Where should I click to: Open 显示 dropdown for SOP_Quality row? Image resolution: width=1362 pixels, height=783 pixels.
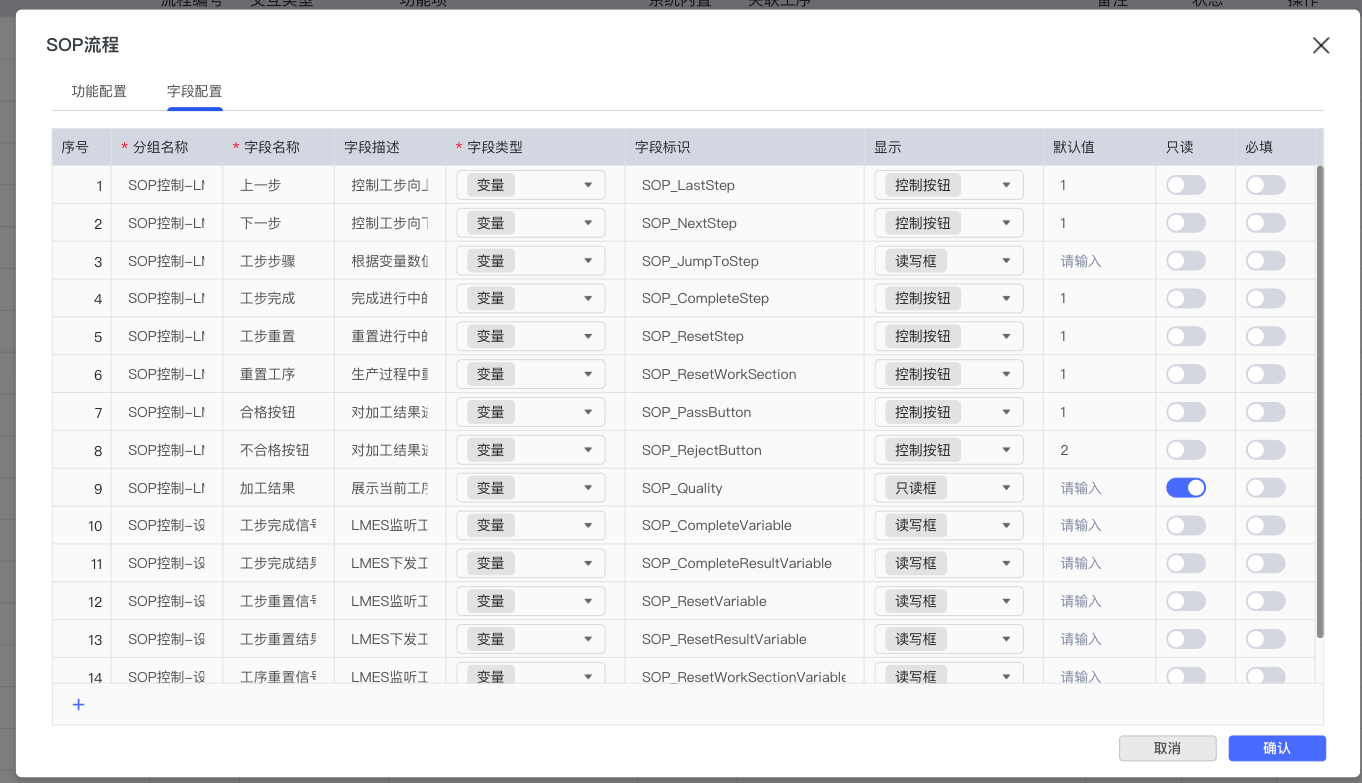point(948,488)
